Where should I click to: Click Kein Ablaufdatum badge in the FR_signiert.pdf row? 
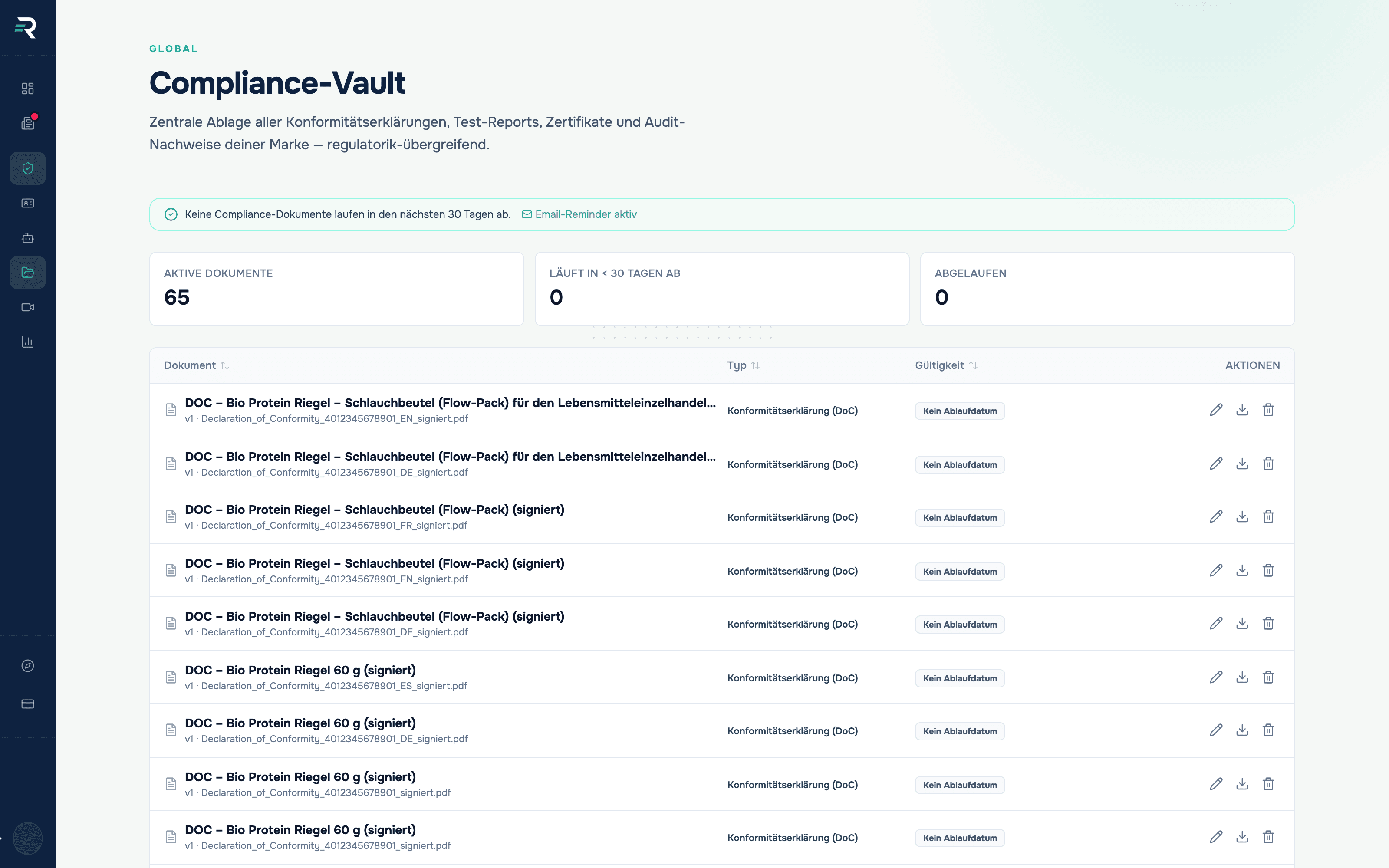(960, 518)
